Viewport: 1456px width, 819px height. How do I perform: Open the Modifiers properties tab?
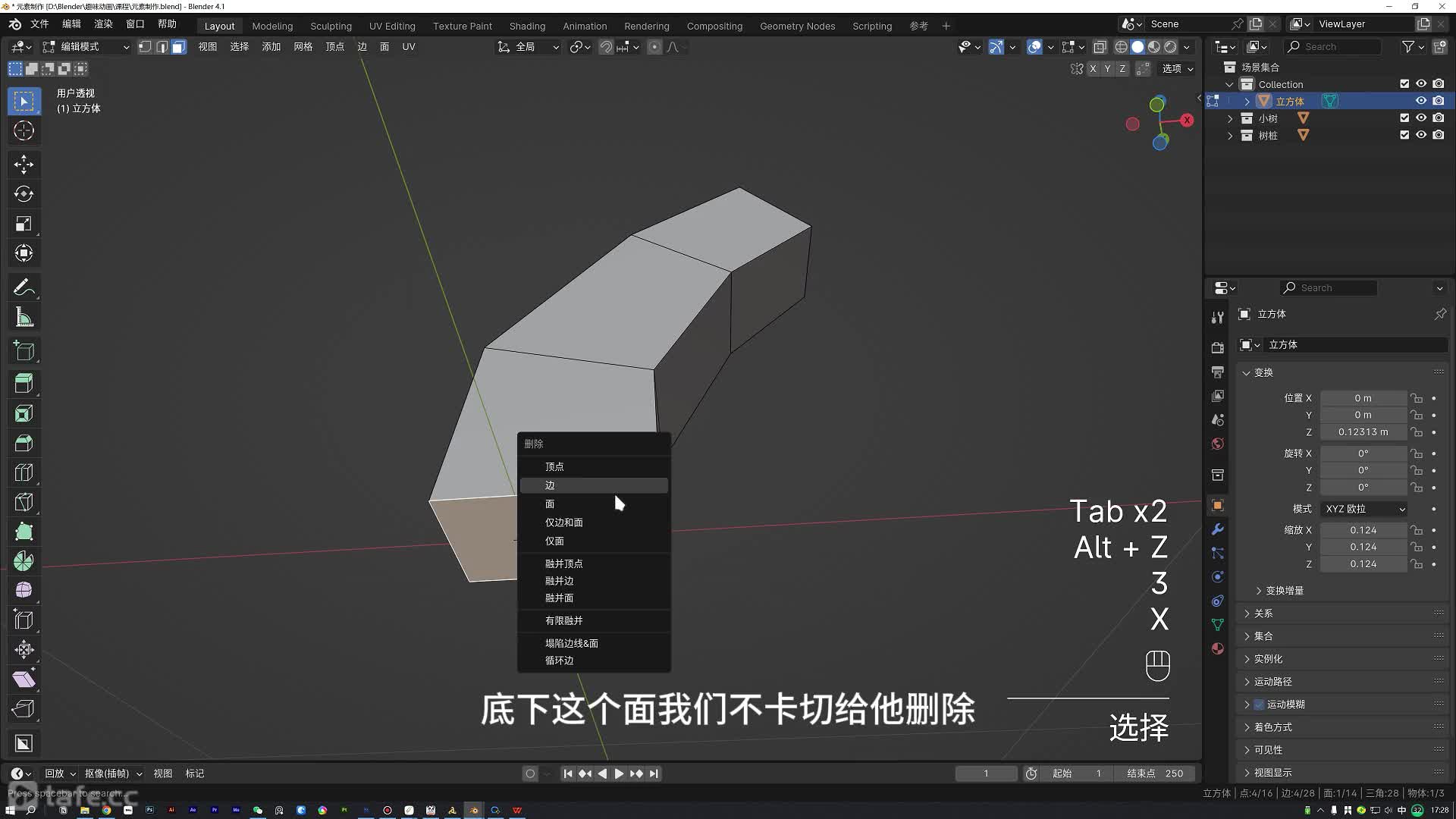[1217, 529]
